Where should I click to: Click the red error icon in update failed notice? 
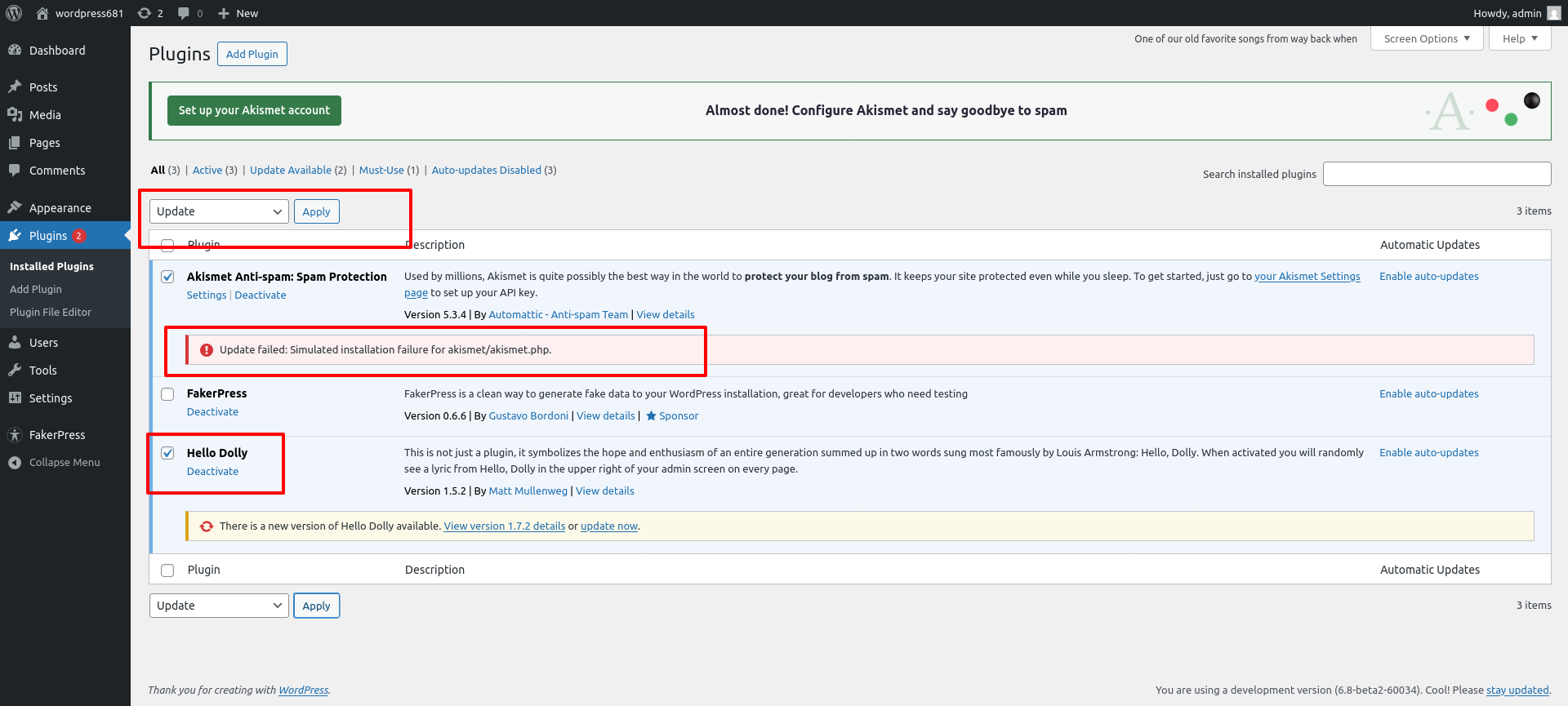[x=207, y=350]
